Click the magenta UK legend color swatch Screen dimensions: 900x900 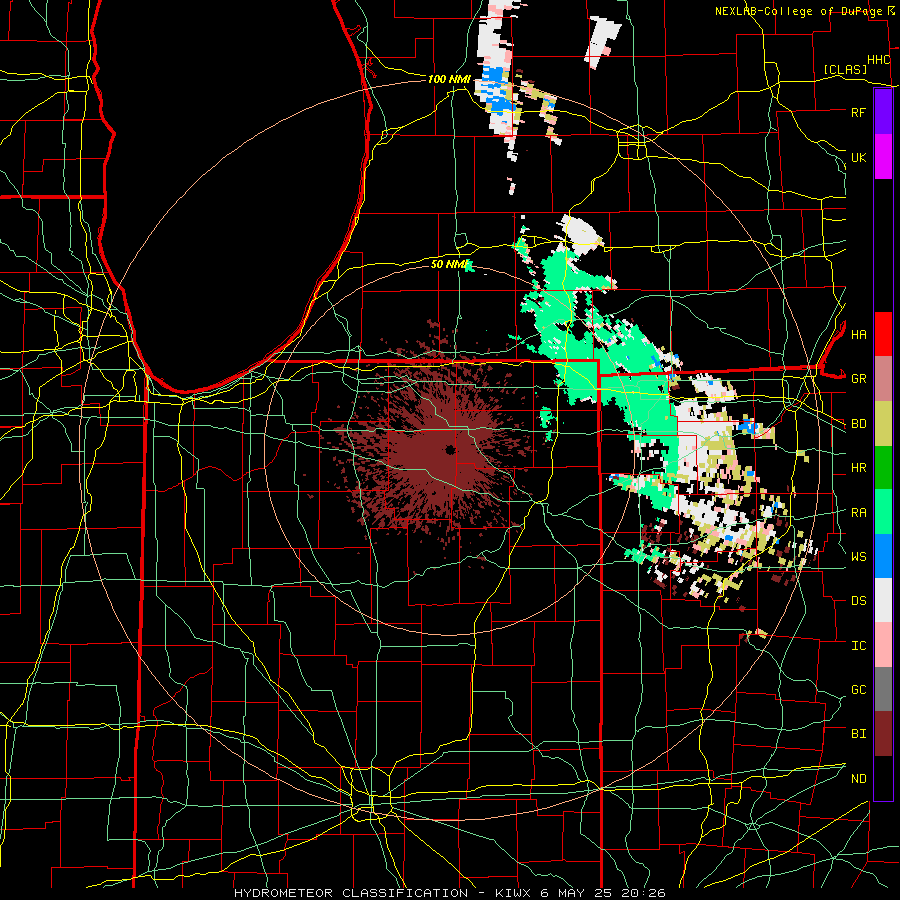point(883,157)
